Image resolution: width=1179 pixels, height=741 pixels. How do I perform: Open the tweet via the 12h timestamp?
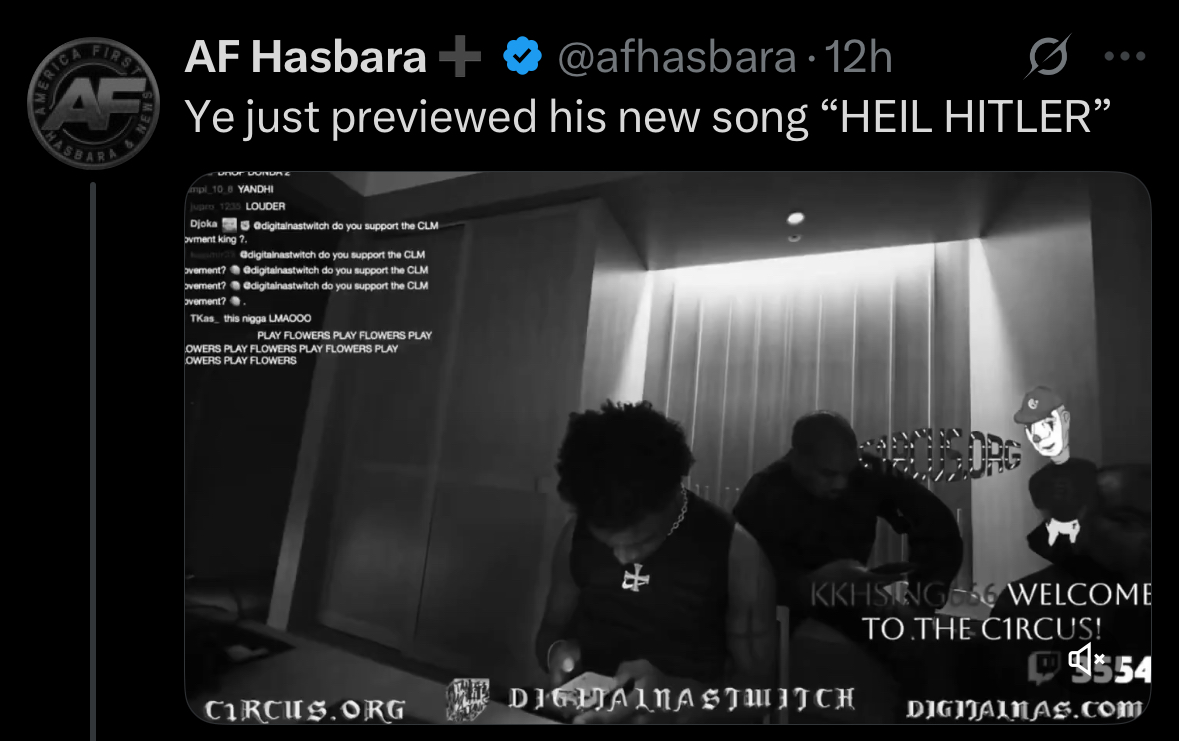click(858, 57)
